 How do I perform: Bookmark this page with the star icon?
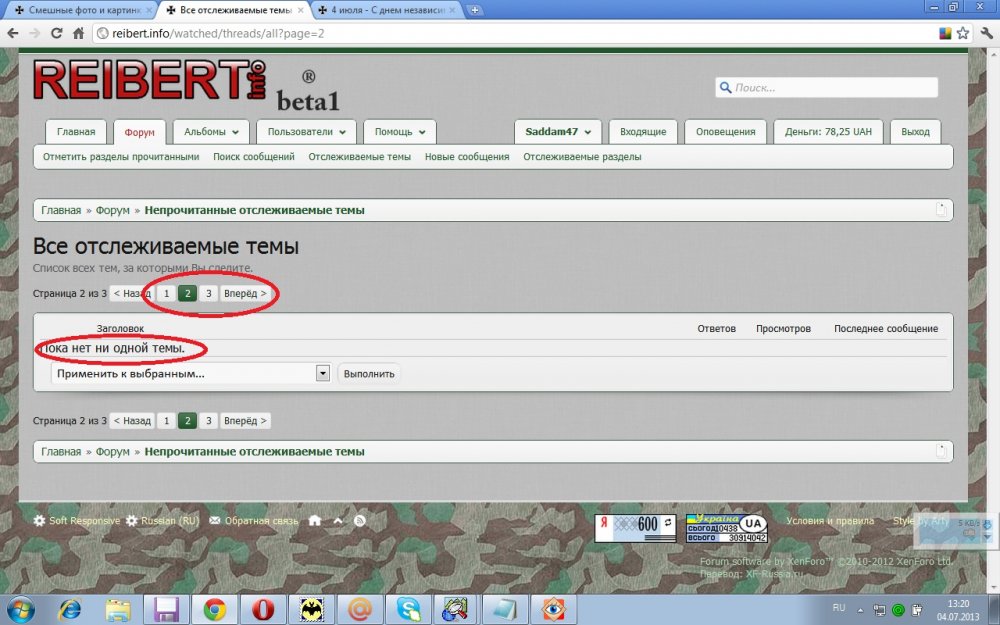[x=963, y=33]
